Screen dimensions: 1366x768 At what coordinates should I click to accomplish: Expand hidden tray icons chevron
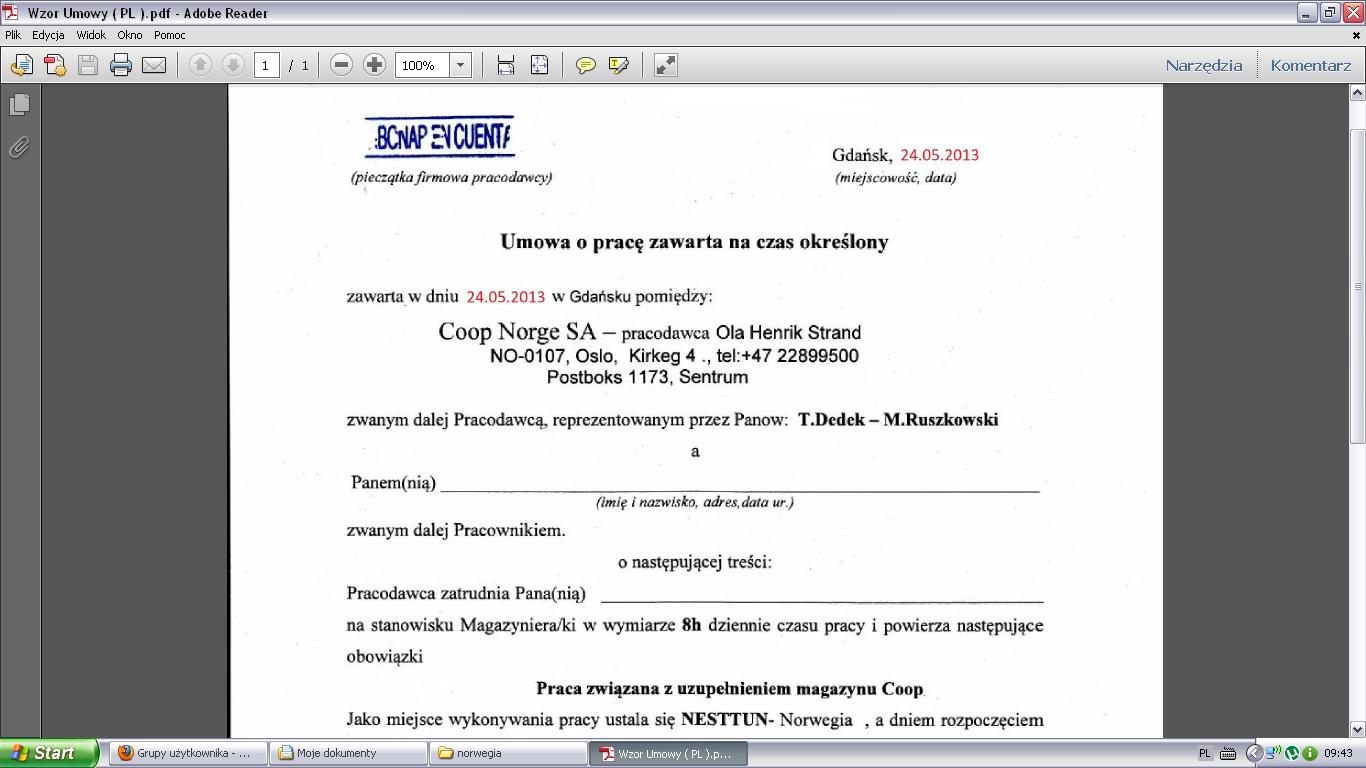pos(1254,753)
